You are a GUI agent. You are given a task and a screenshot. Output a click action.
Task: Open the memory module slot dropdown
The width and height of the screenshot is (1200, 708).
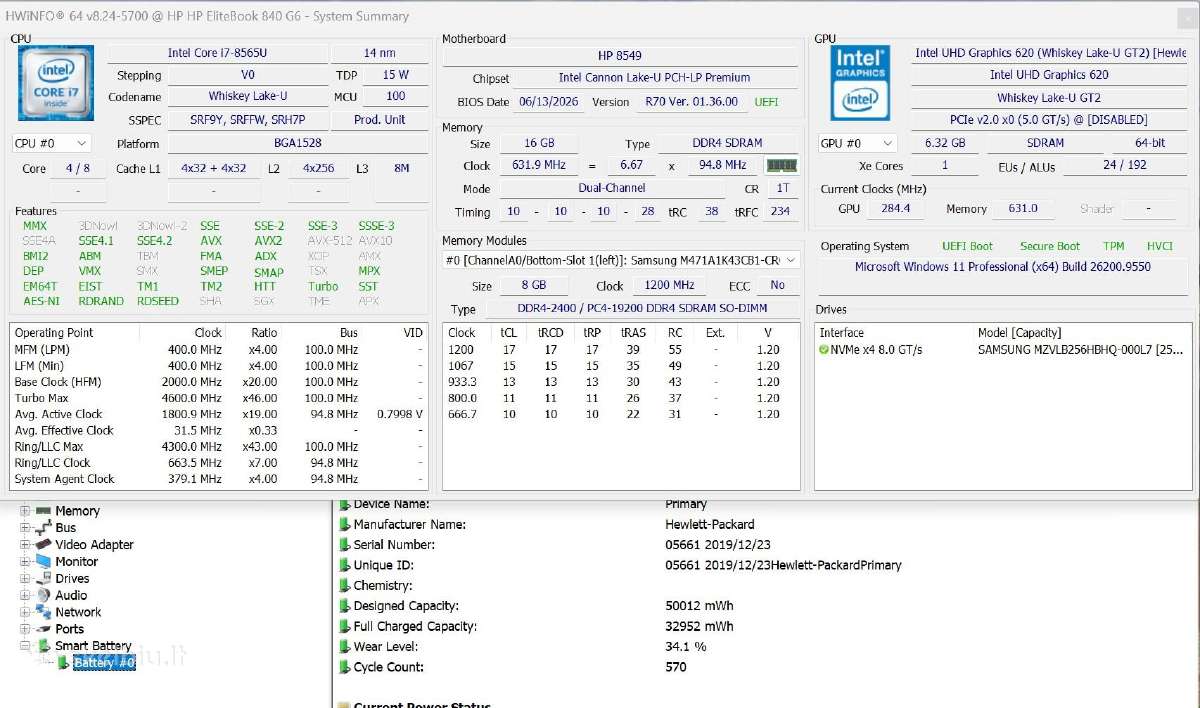click(x=621, y=260)
